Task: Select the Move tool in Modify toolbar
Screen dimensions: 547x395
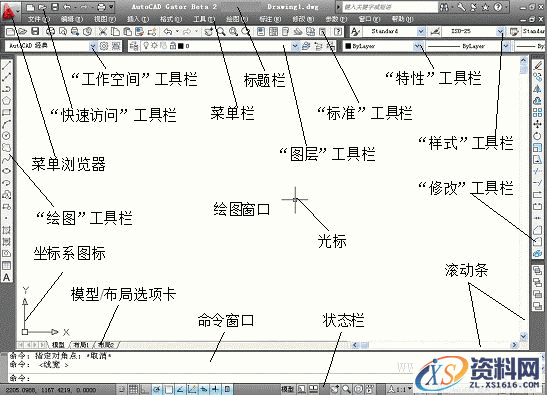Action: point(538,124)
